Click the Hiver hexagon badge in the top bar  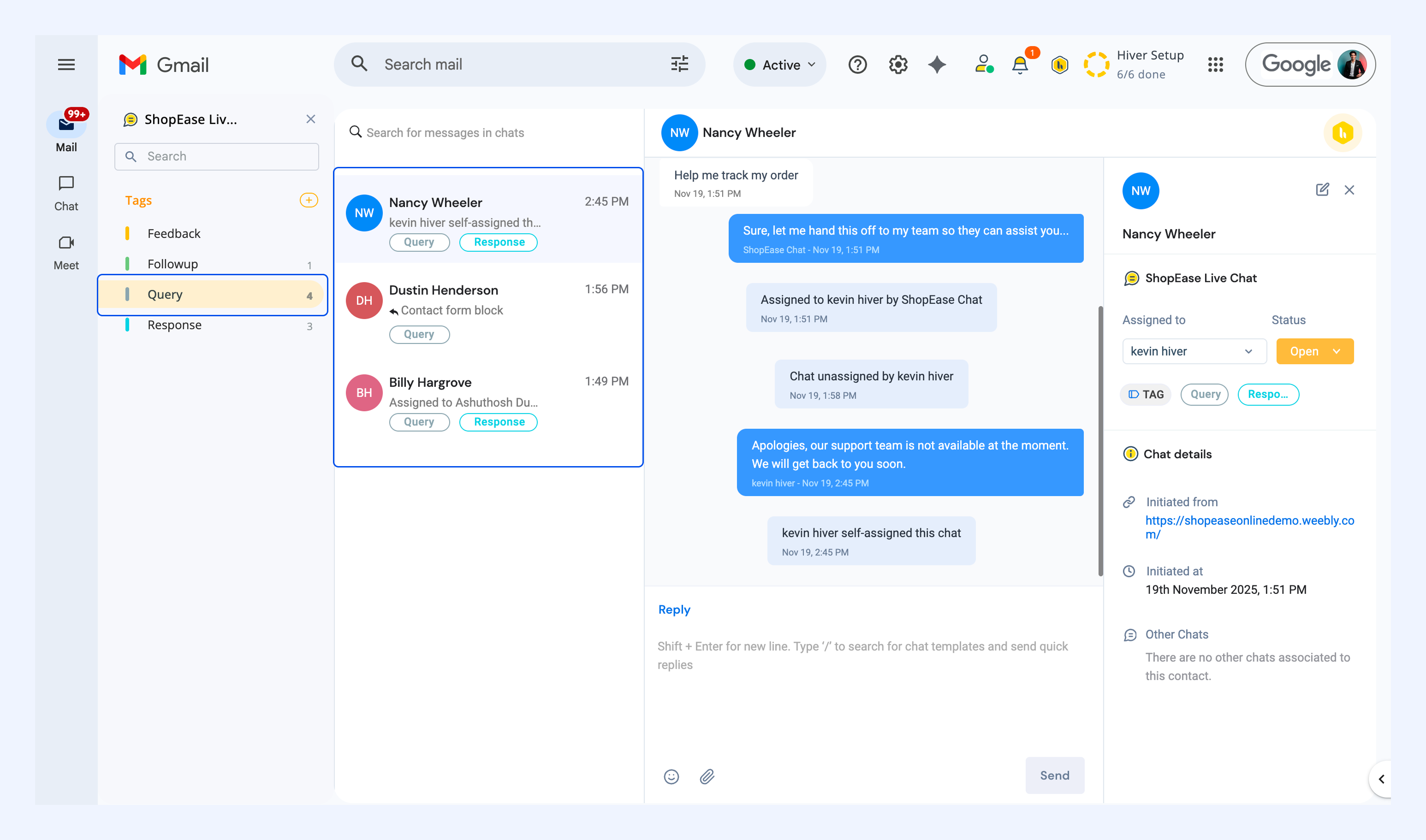(x=1059, y=65)
